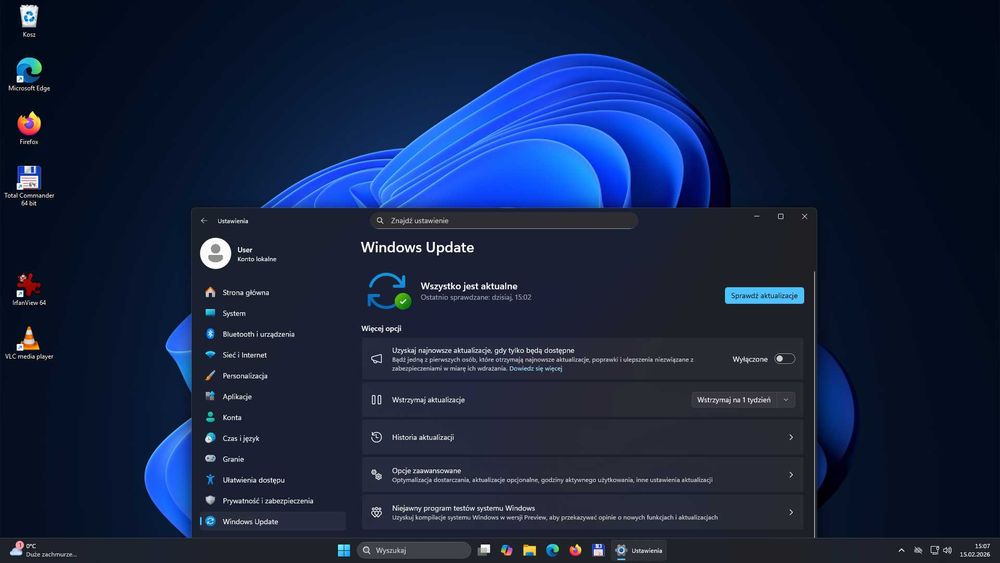This screenshot has height=563, width=1000.
Task: Go back using Settings back arrow
Action: 204,221
